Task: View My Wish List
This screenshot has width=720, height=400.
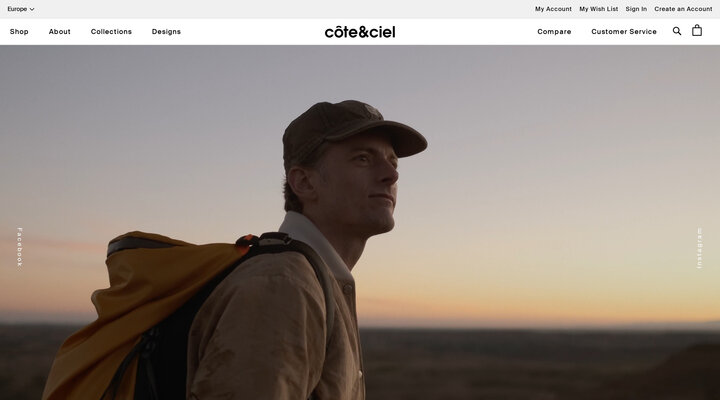Action: pos(599,9)
